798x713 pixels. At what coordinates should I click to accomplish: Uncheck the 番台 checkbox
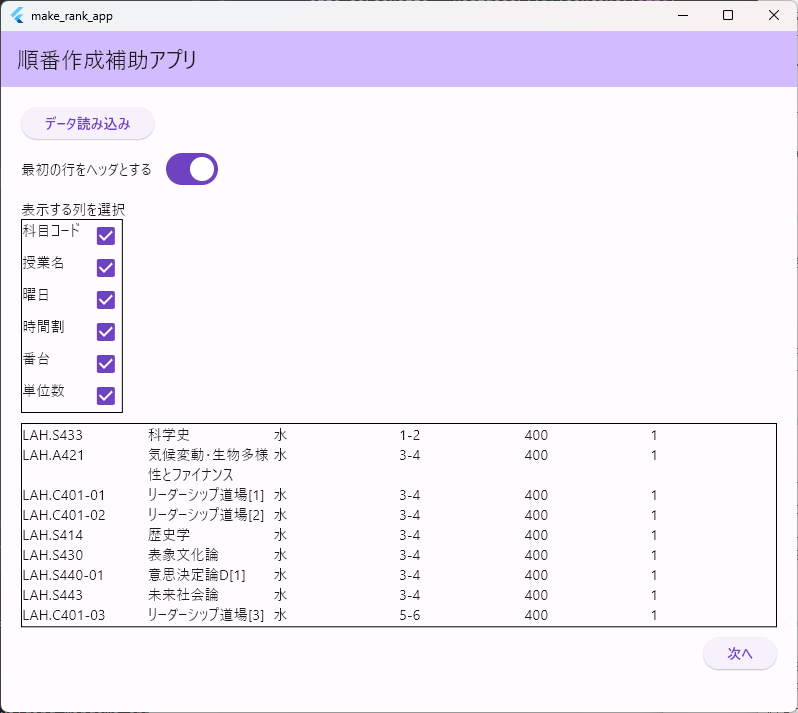(x=106, y=363)
